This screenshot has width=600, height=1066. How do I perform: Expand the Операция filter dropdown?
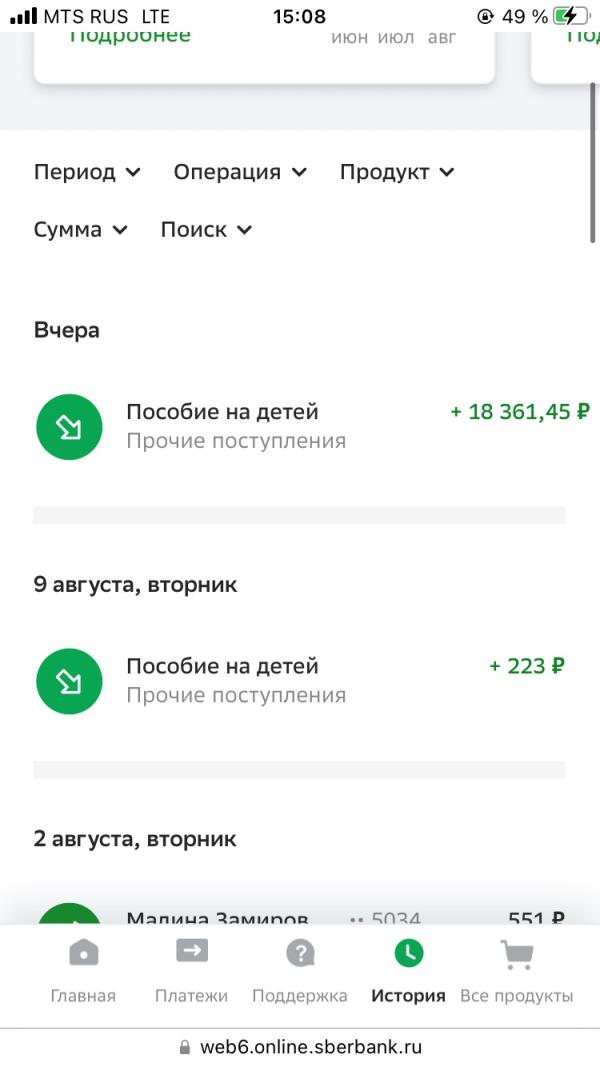[x=240, y=172]
